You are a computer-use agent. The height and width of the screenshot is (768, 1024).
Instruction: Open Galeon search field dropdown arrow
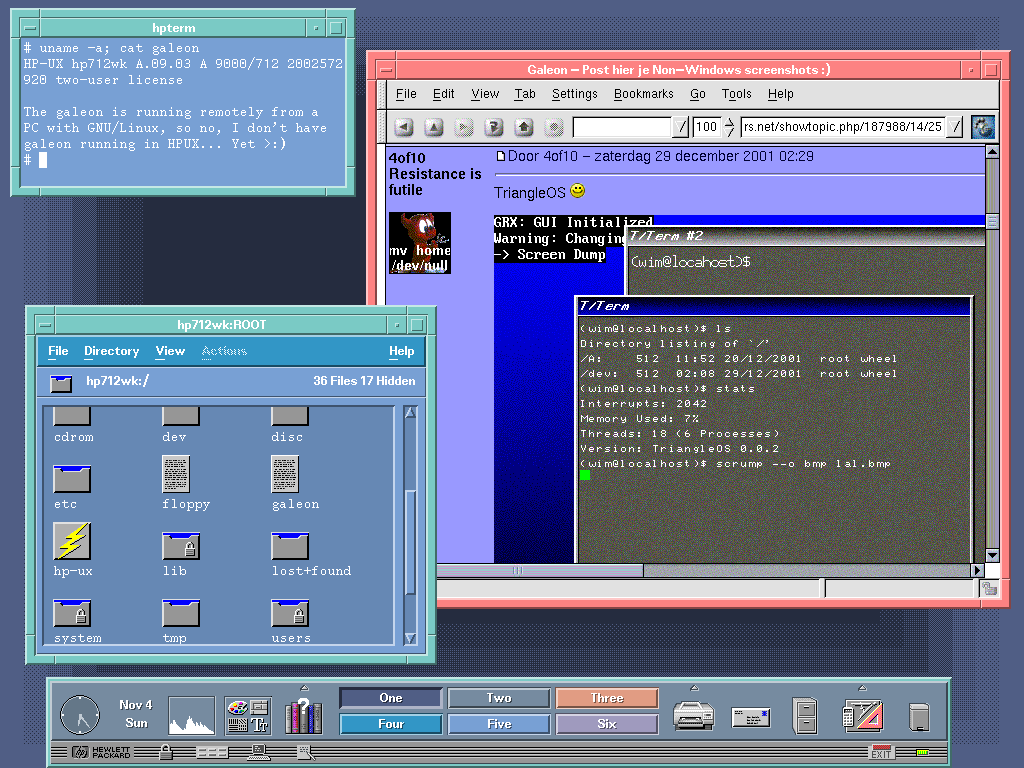click(x=680, y=127)
